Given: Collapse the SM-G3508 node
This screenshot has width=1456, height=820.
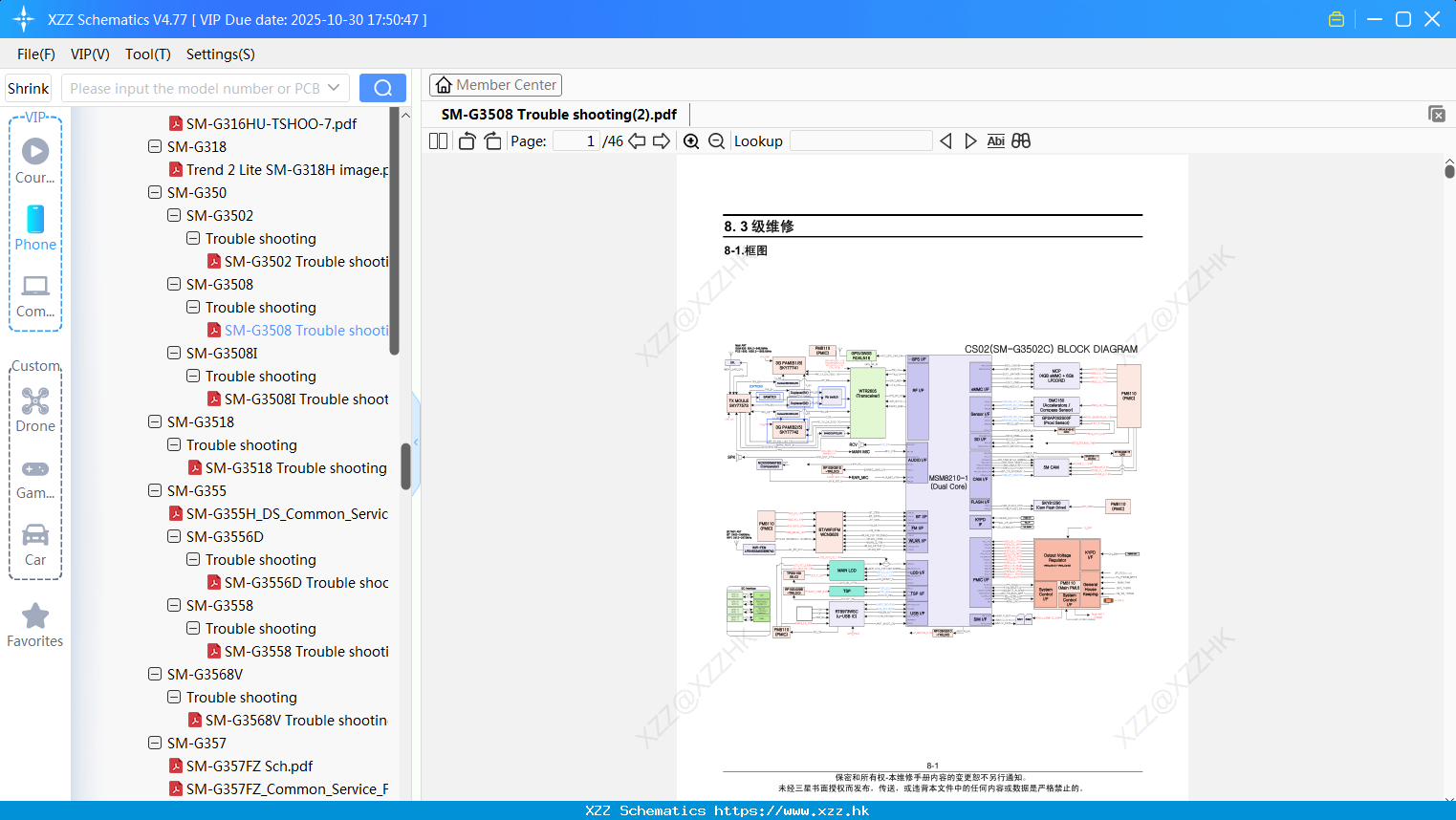Looking at the screenshot, I should pos(174,284).
